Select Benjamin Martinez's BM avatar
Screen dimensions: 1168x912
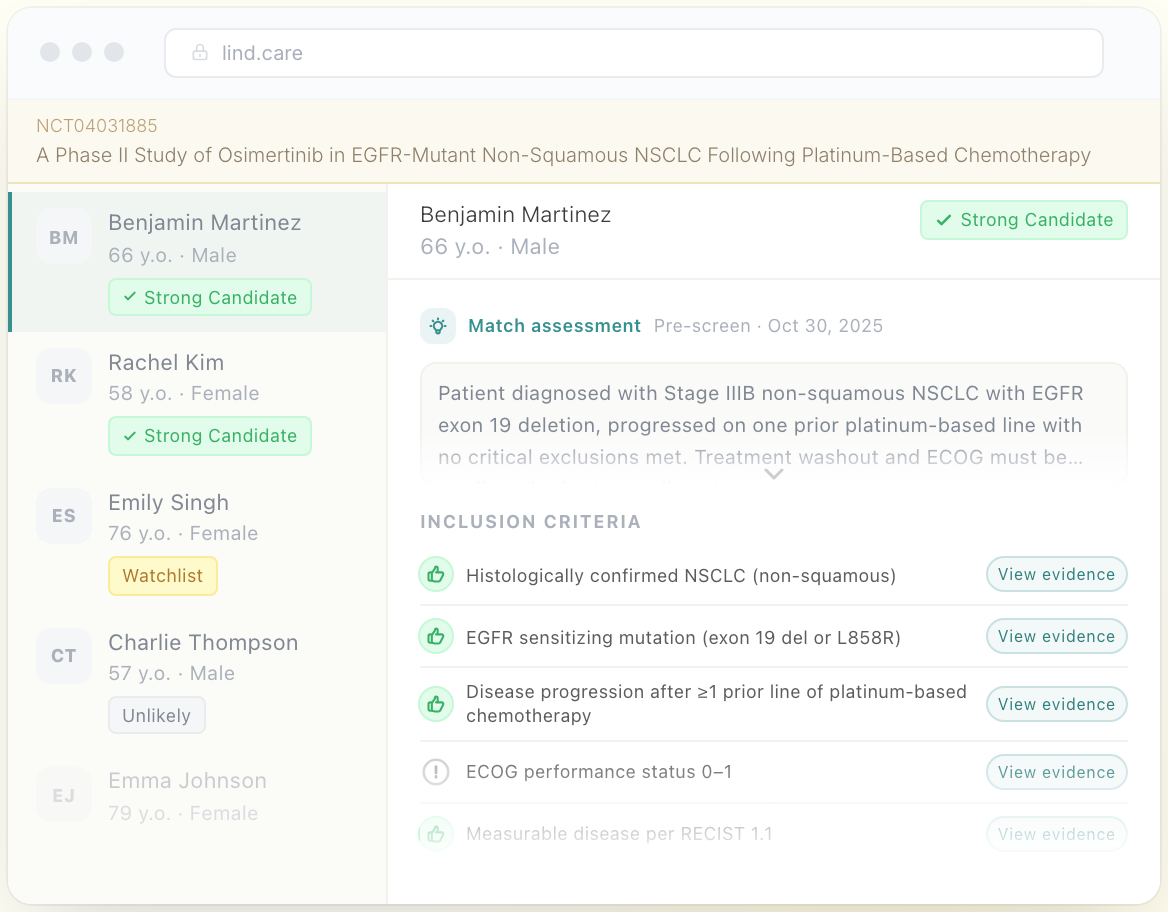[x=63, y=236]
